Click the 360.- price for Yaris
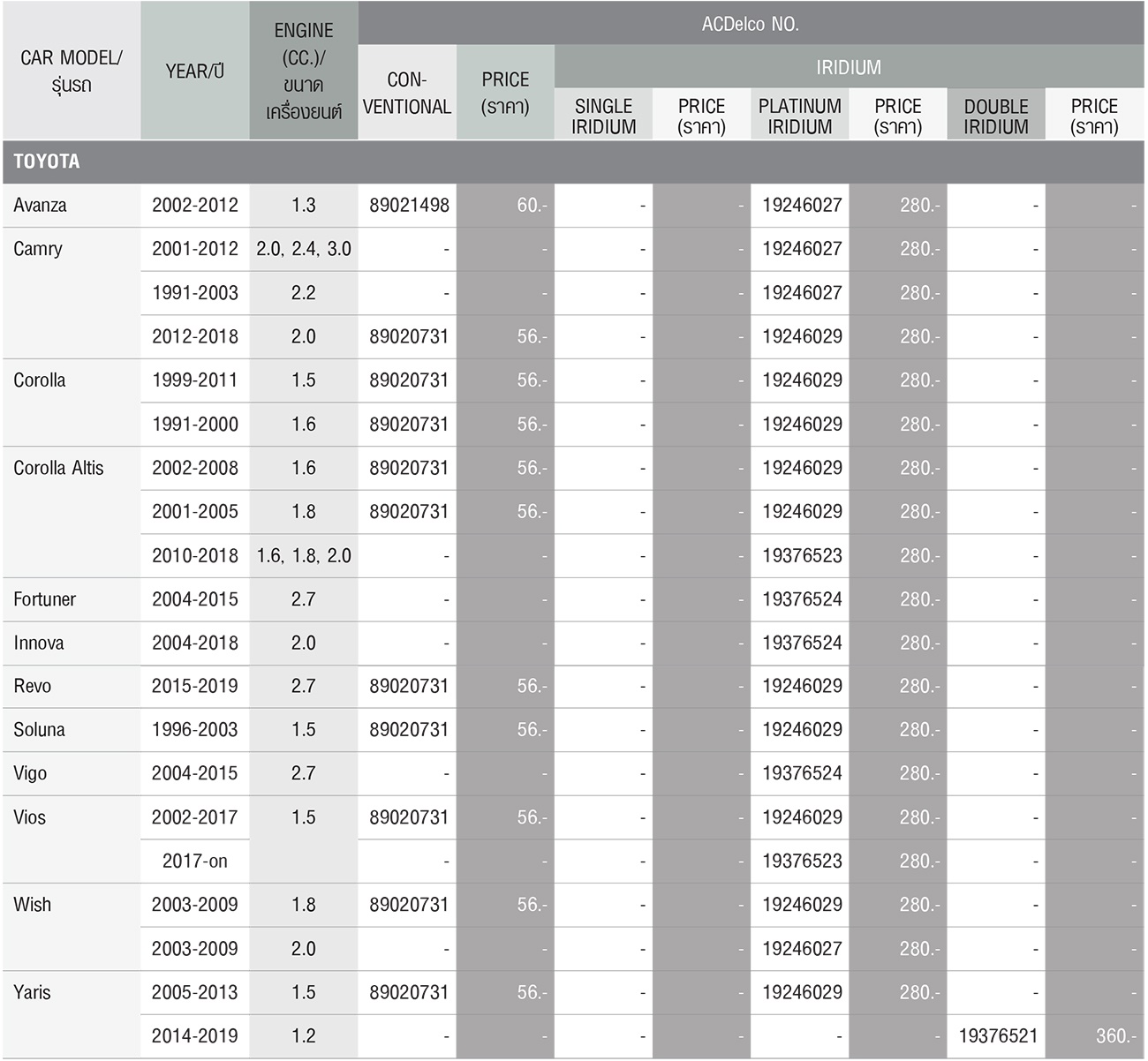1148x1061 pixels. [1117, 1037]
